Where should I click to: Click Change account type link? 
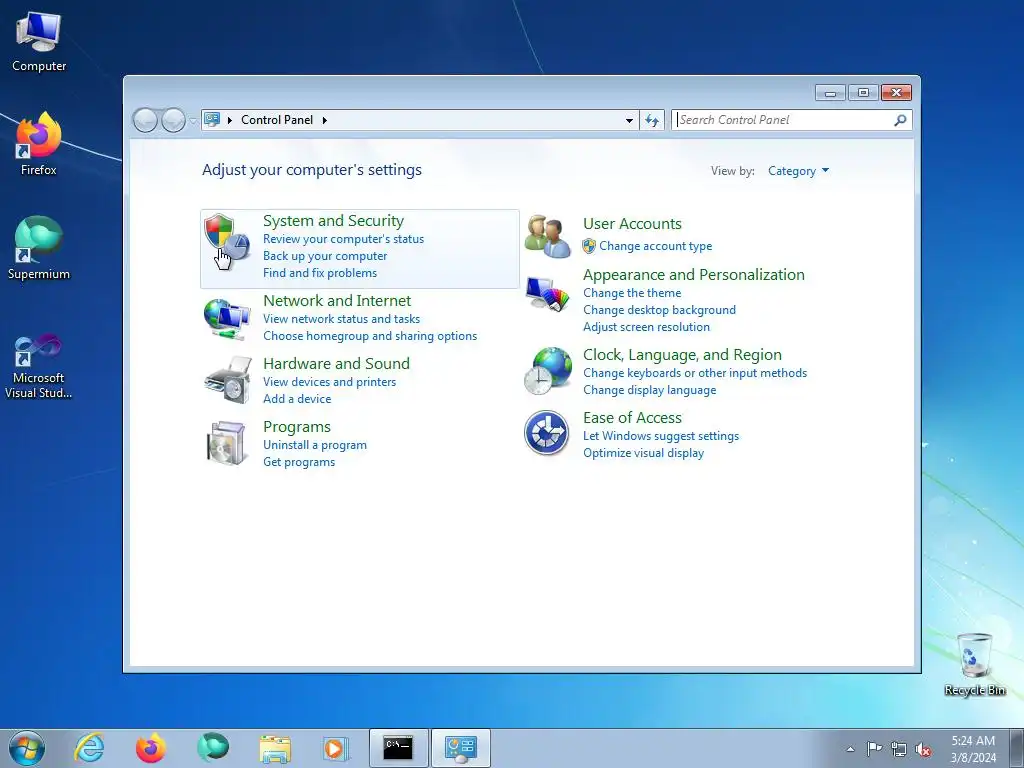click(656, 246)
